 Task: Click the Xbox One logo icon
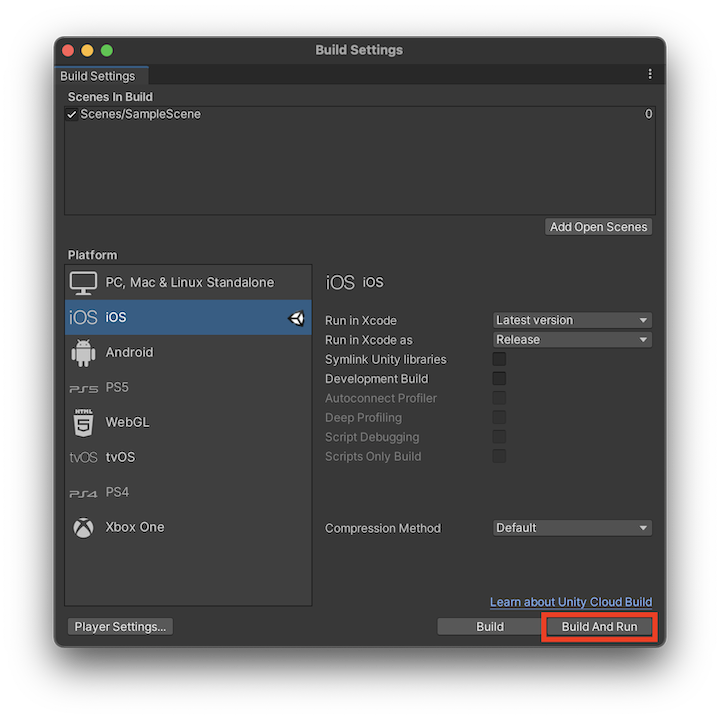click(84, 528)
